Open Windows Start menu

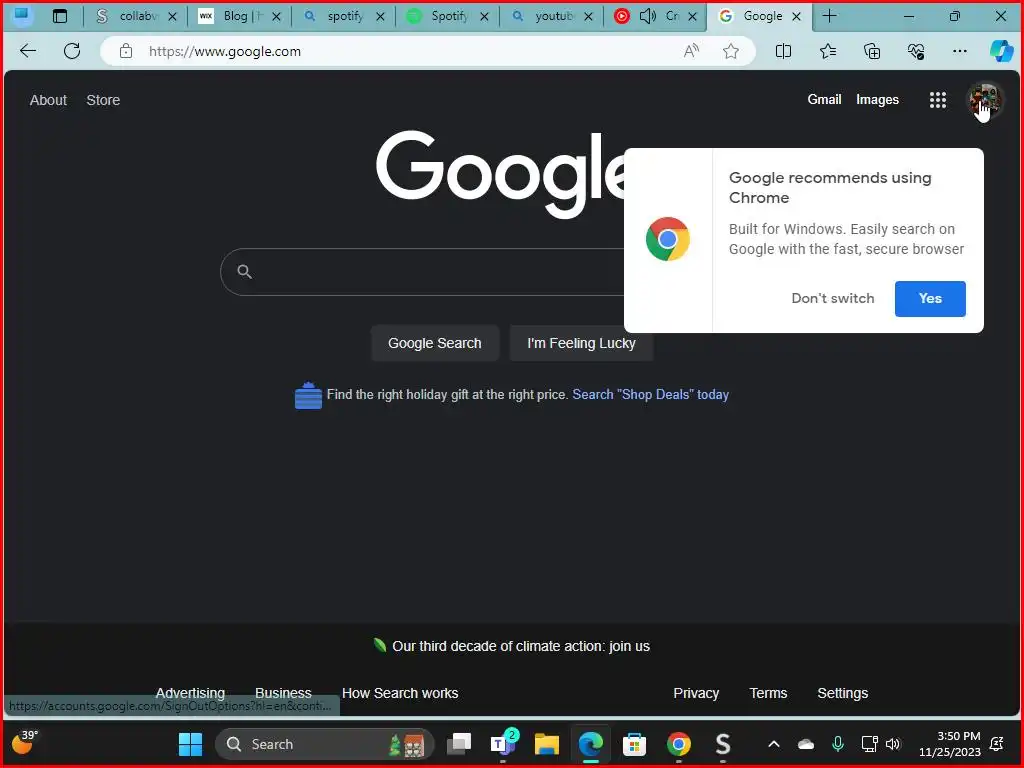[191, 744]
